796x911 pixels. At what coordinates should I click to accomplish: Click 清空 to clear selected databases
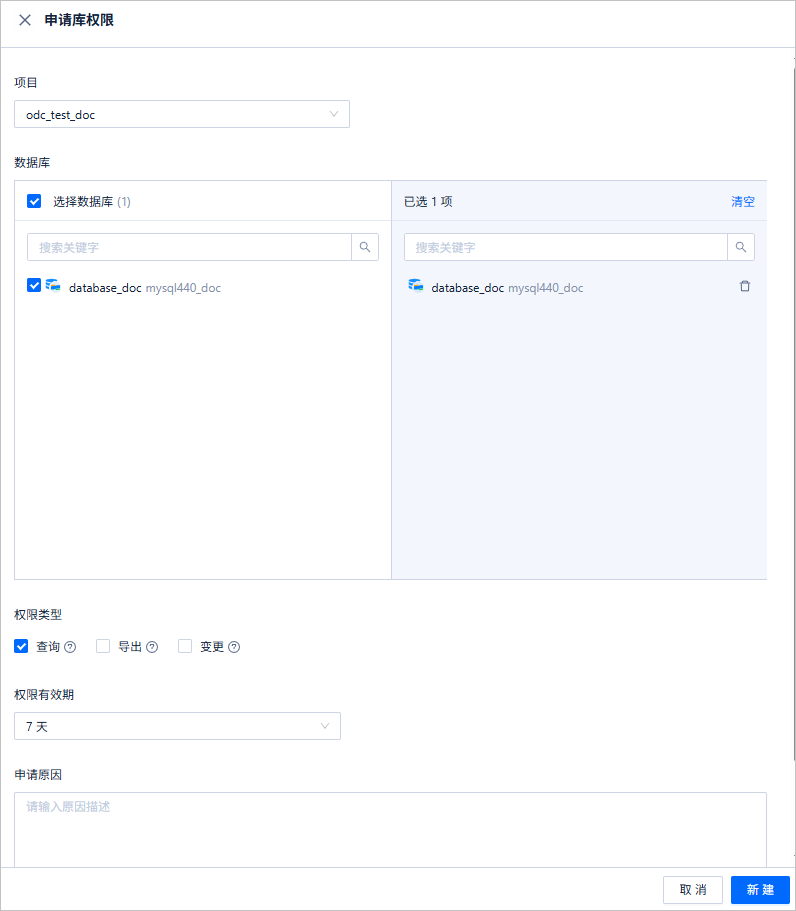point(743,202)
